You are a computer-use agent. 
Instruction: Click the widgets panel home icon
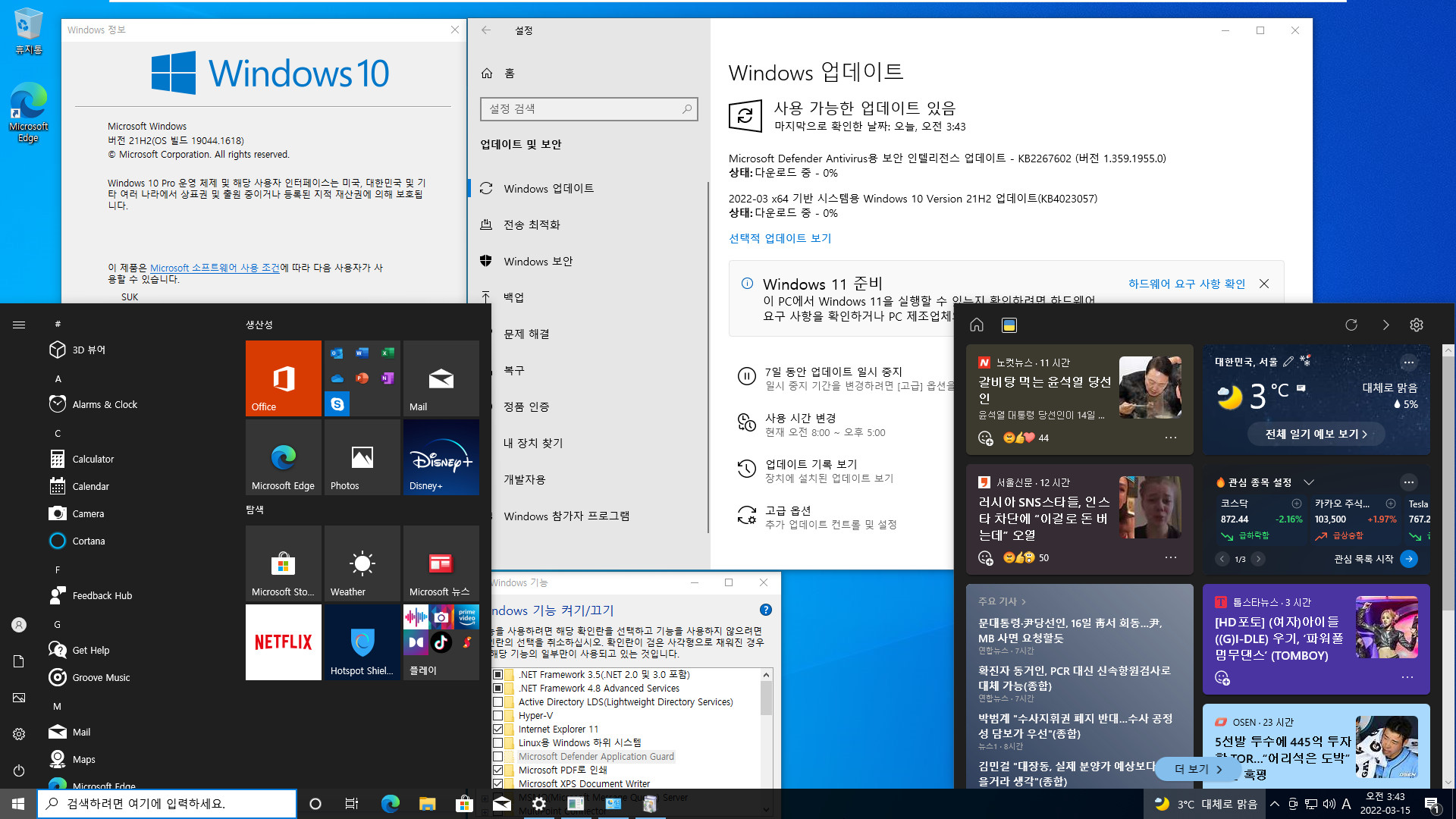(977, 325)
